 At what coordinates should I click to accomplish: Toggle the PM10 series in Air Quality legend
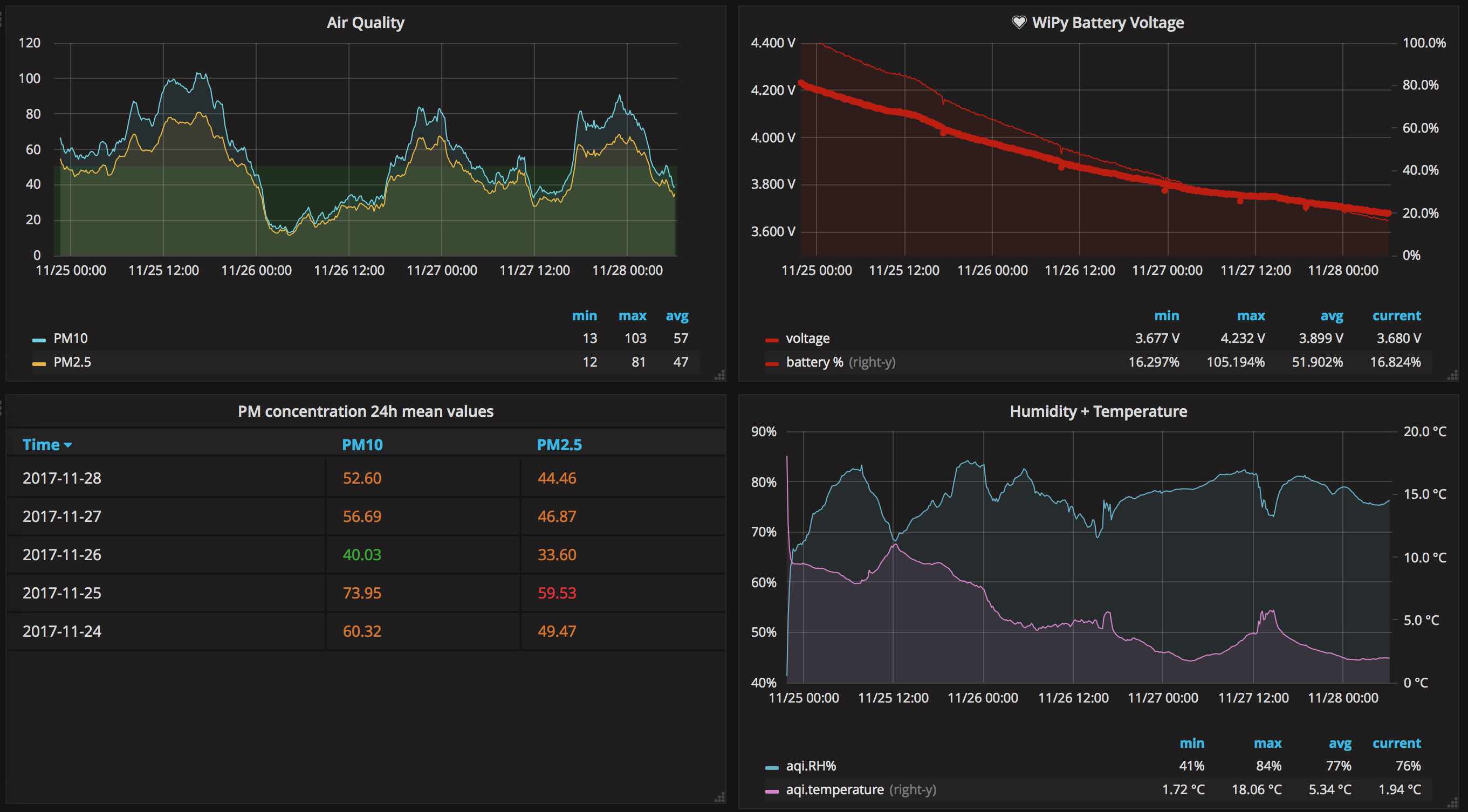click(71, 339)
